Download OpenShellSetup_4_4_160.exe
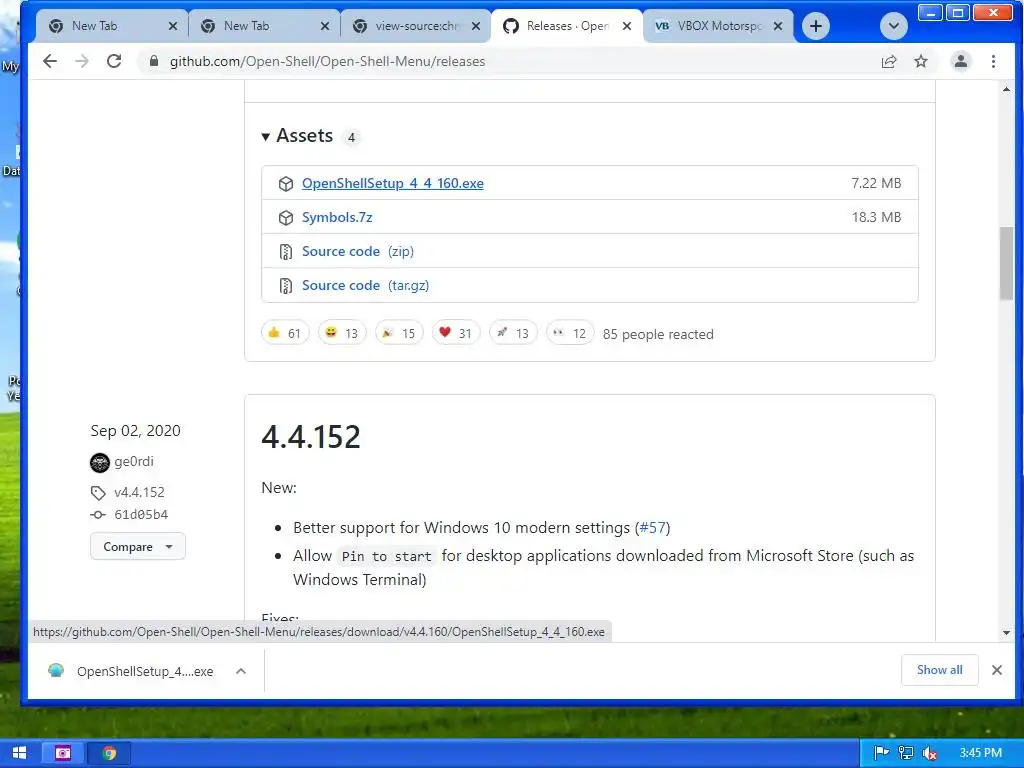Viewport: 1024px width, 768px height. 392,184
